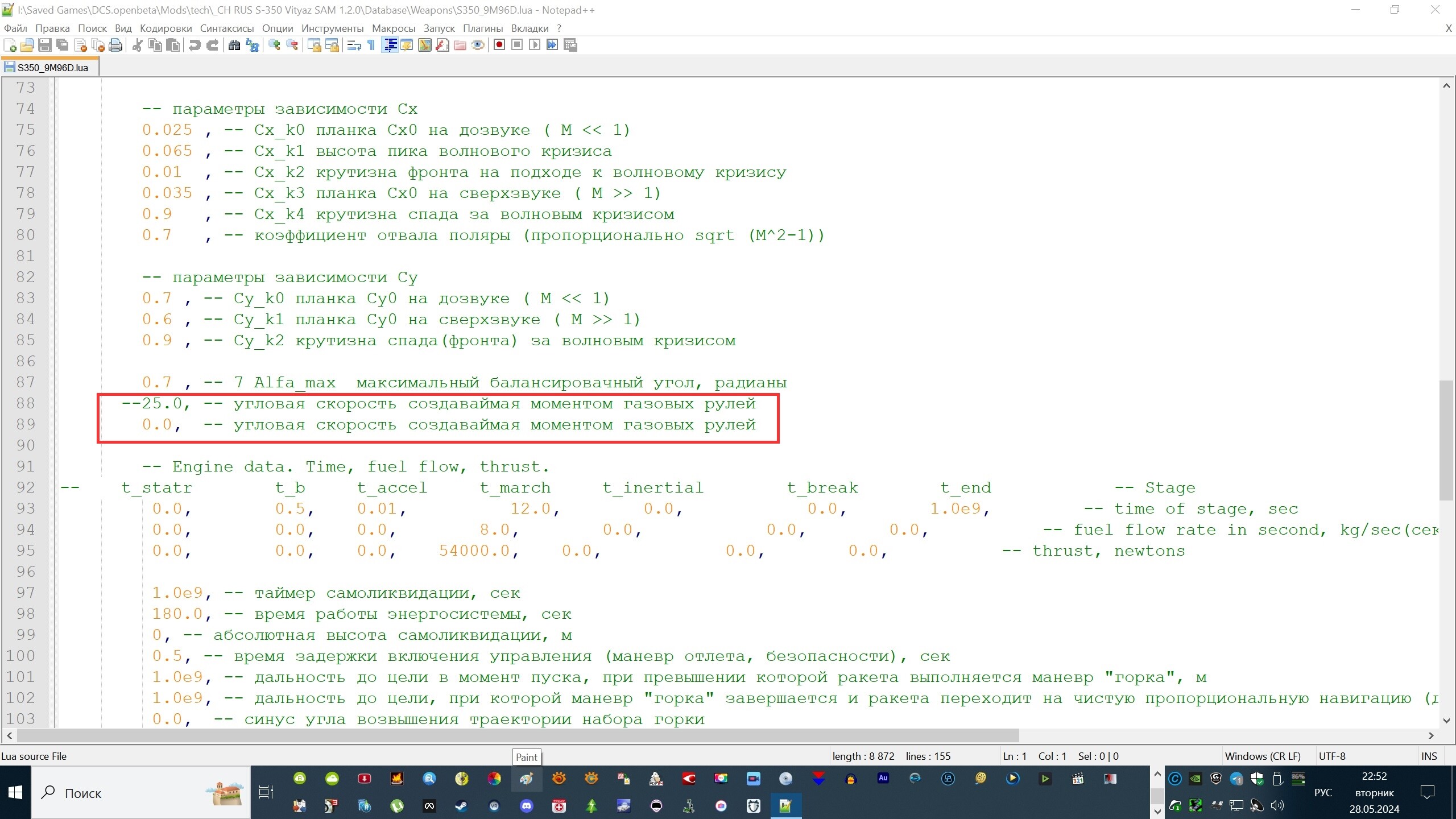Click the editor scroll-down arrow
This screenshot has width=1456, height=819.
point(1446,720)
